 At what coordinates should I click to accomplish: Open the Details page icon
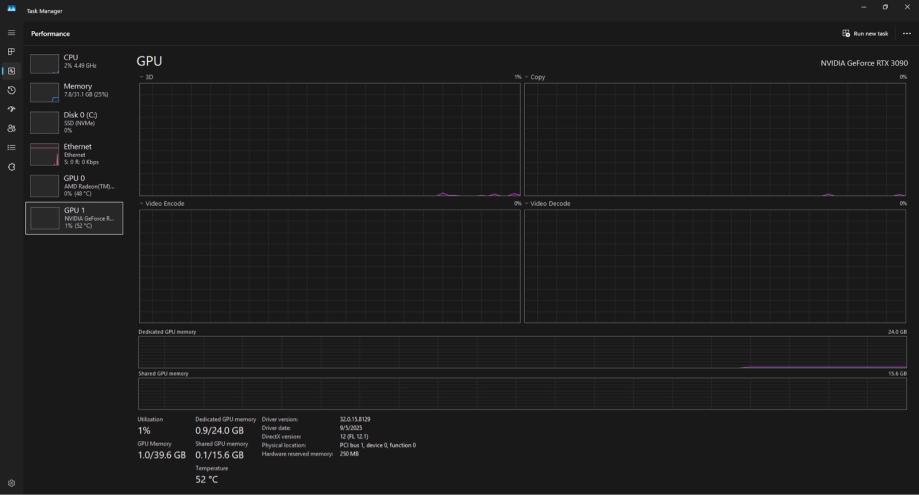(11, 148)
